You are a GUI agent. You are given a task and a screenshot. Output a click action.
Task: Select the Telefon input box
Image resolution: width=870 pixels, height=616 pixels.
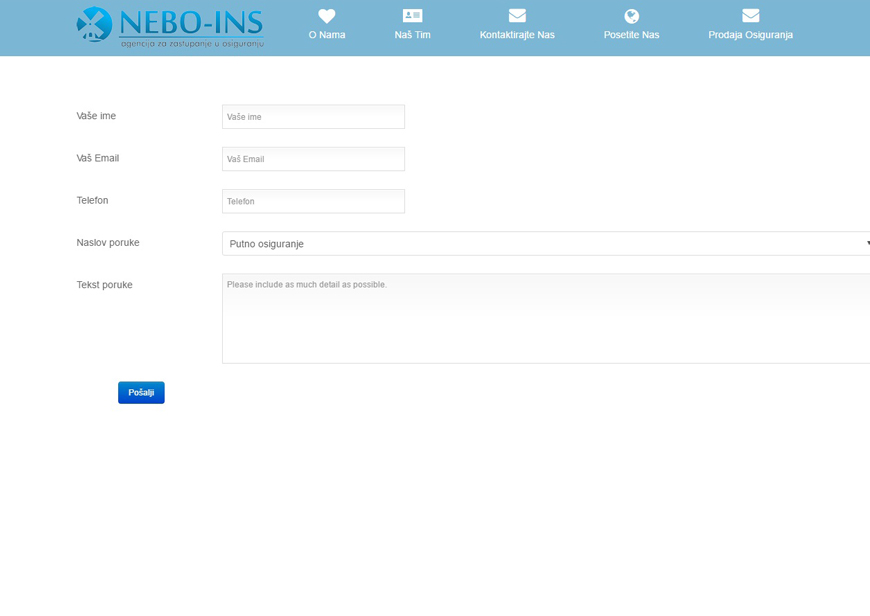point(313,201)
